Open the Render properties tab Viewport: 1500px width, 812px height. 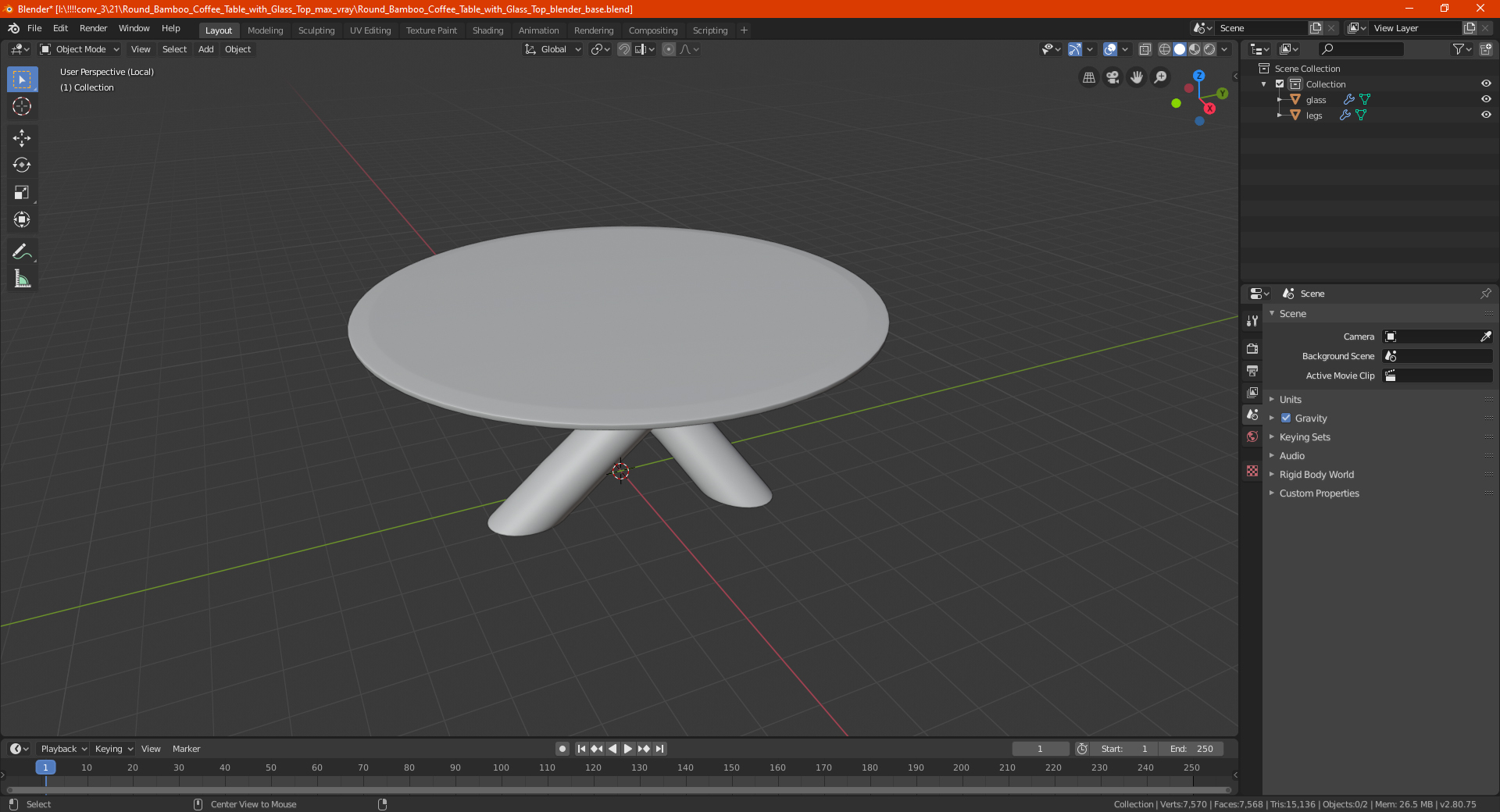click(1252, 348)
